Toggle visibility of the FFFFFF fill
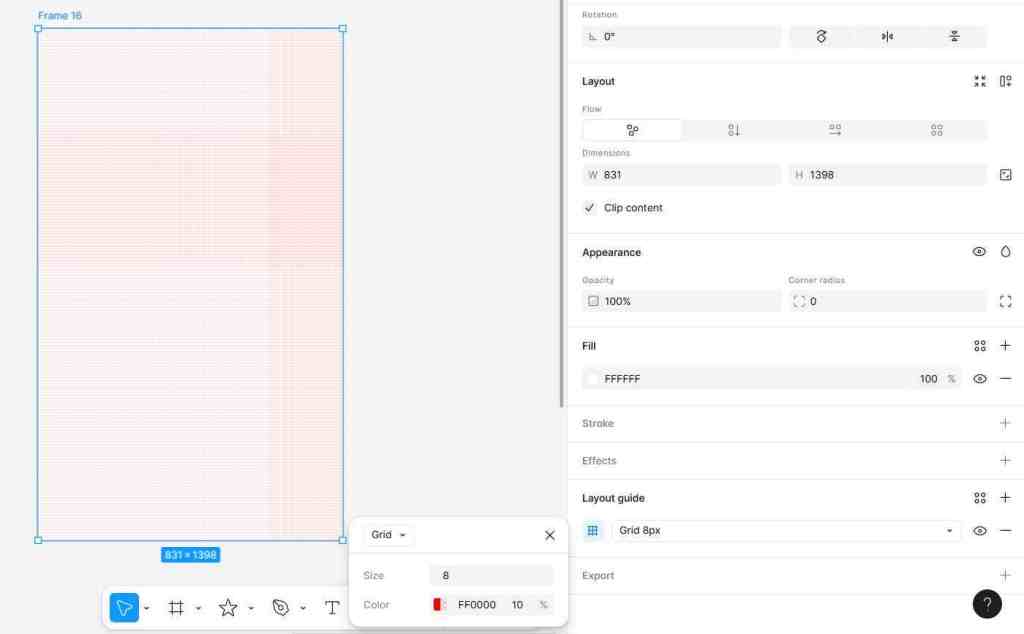Screen dimensions: 1024x634 click(x=979, y=378)
